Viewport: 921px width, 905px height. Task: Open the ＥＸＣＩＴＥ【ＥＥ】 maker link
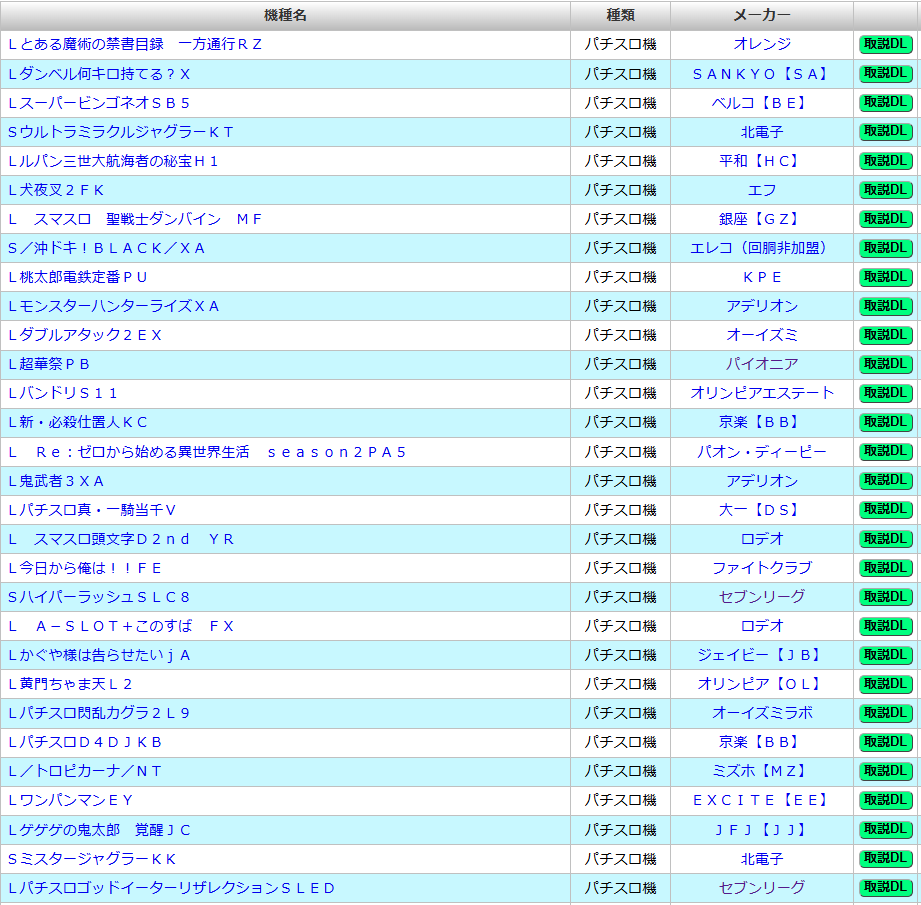[x=762, y=800]
